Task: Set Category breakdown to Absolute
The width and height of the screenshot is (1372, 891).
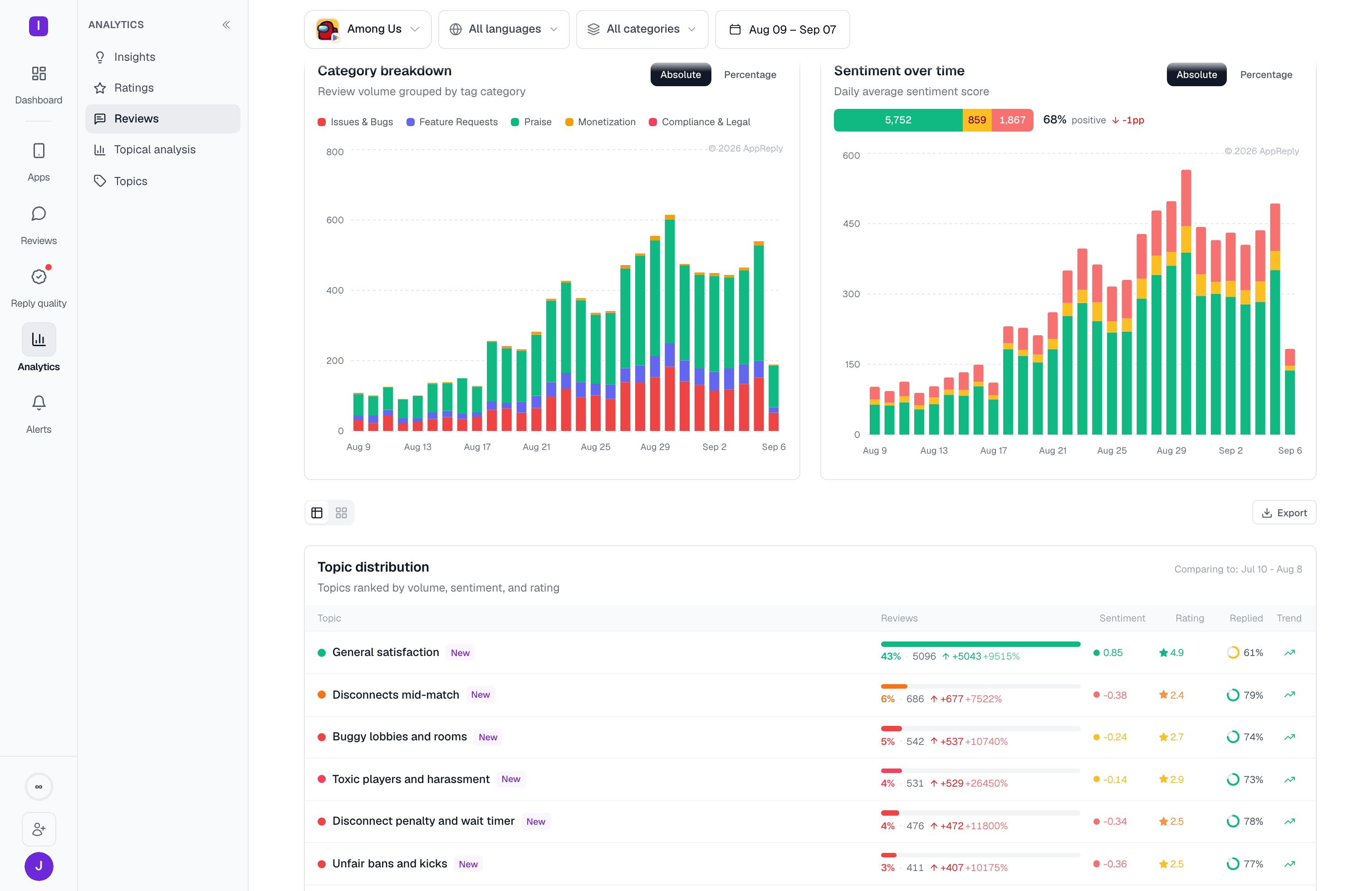Action: coord(681,74)
